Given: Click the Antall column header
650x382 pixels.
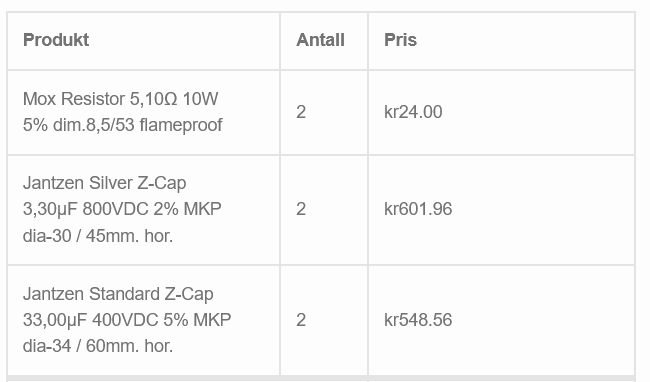Looking at the screenshot, I should (320, 40).
